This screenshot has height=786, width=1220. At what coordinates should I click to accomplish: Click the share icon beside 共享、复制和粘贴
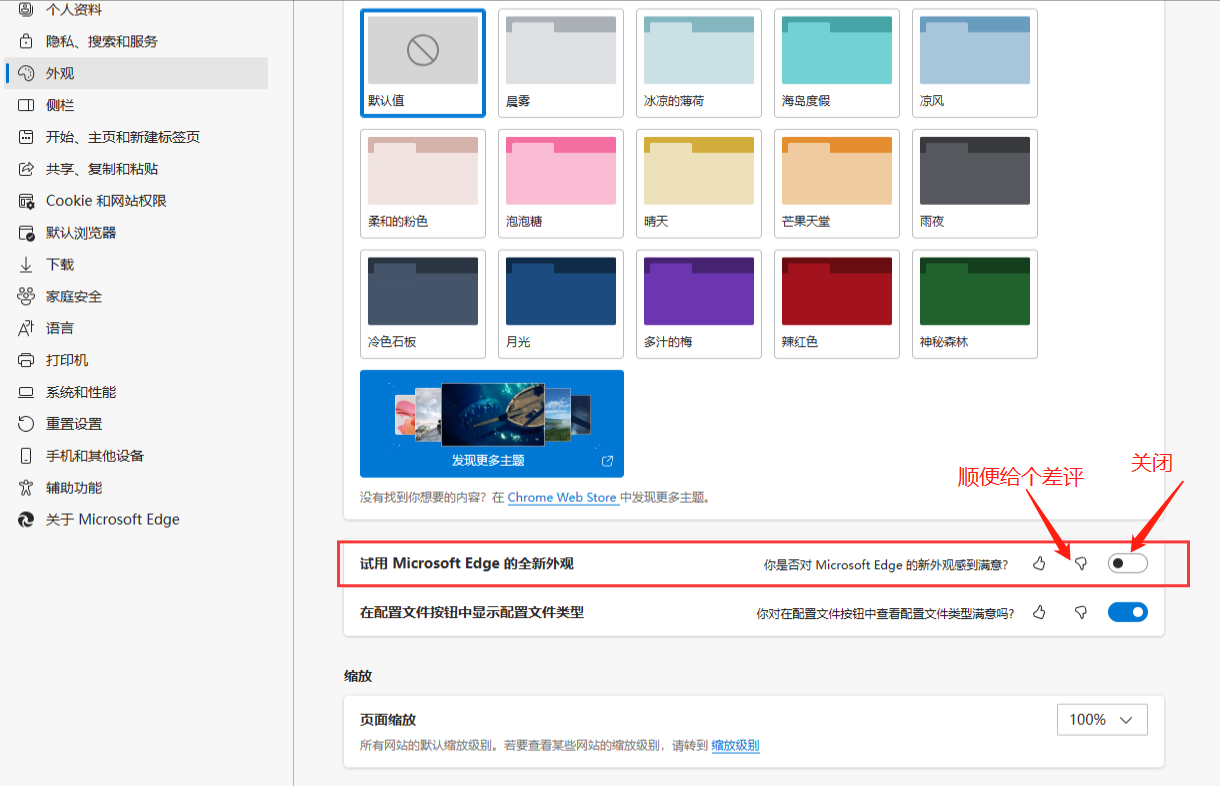coord(26,169)
